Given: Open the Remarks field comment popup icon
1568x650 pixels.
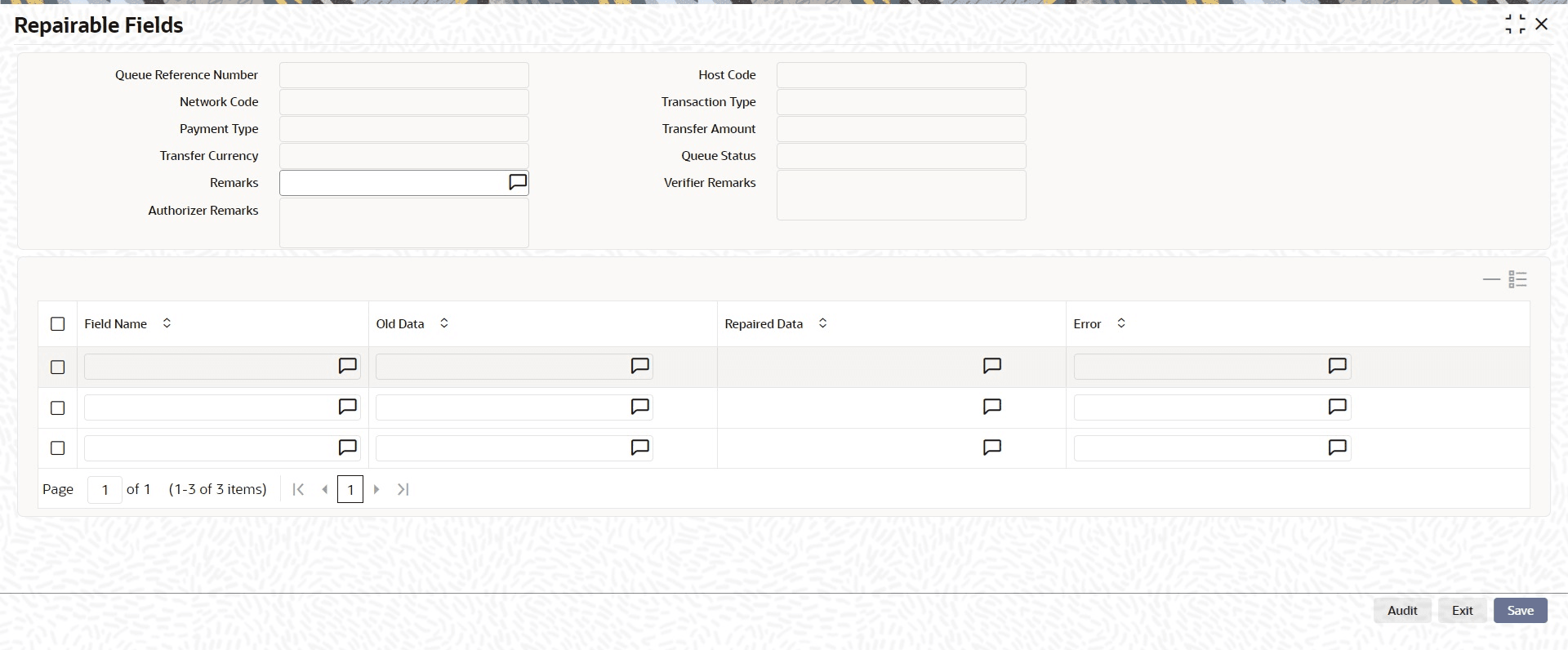Looking at the screenshot, I should point(518,182).
